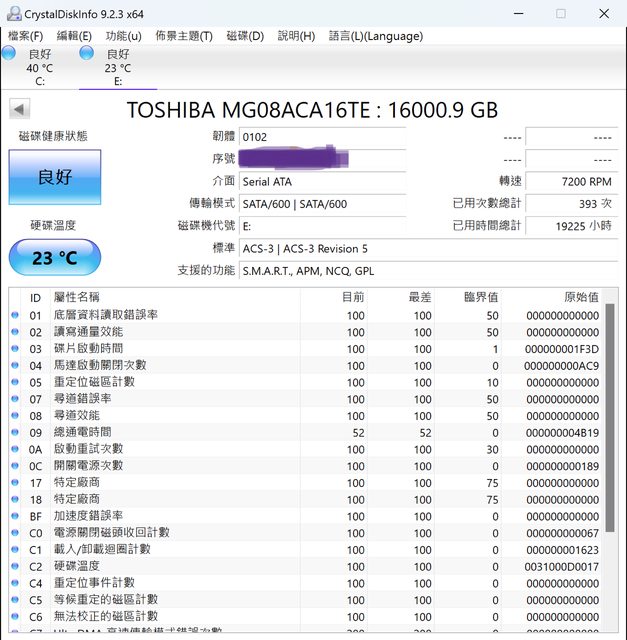Click raw value 0031000D0017

point(562,567)
